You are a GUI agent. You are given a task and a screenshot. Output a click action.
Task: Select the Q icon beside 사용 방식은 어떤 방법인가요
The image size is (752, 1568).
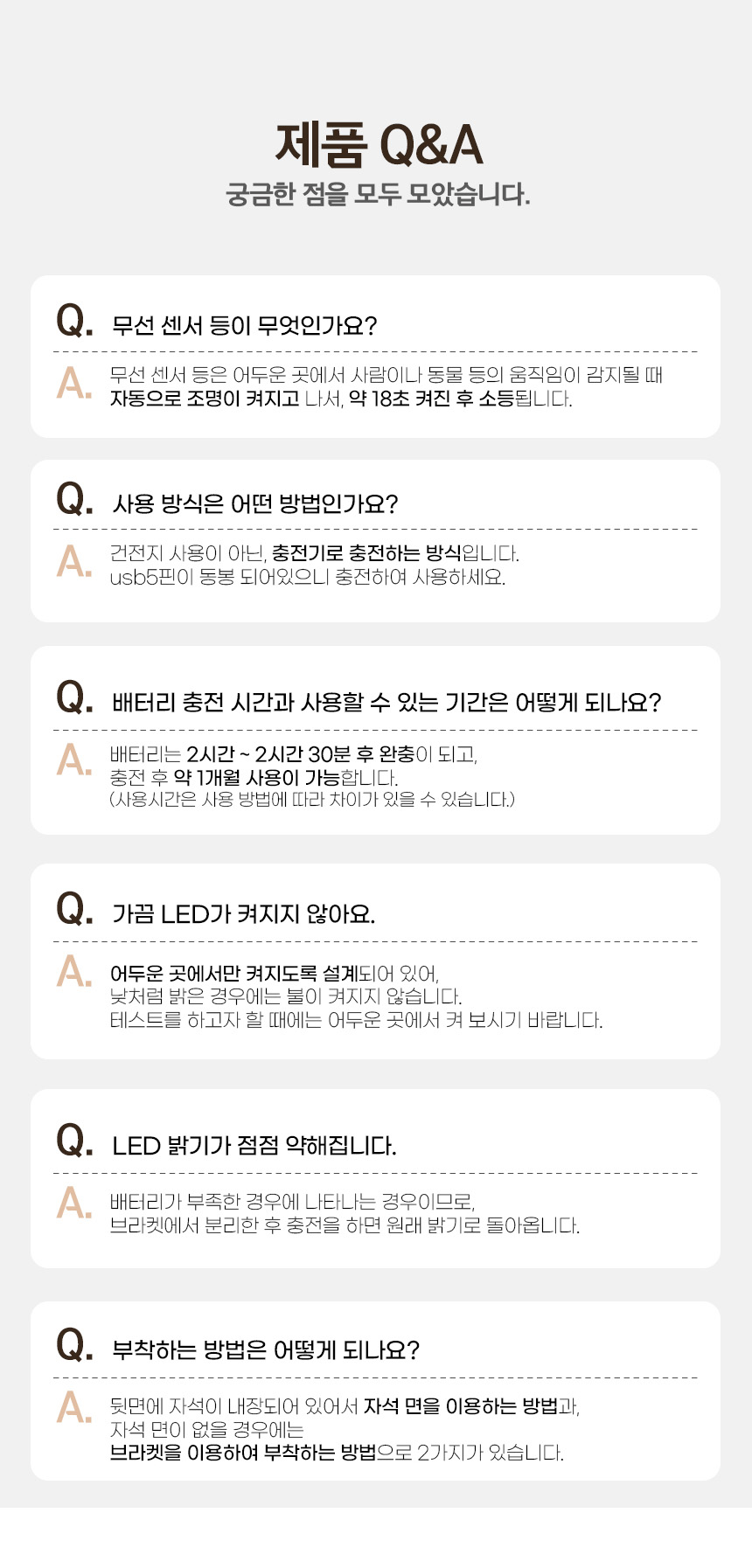[x=74, y=499]
